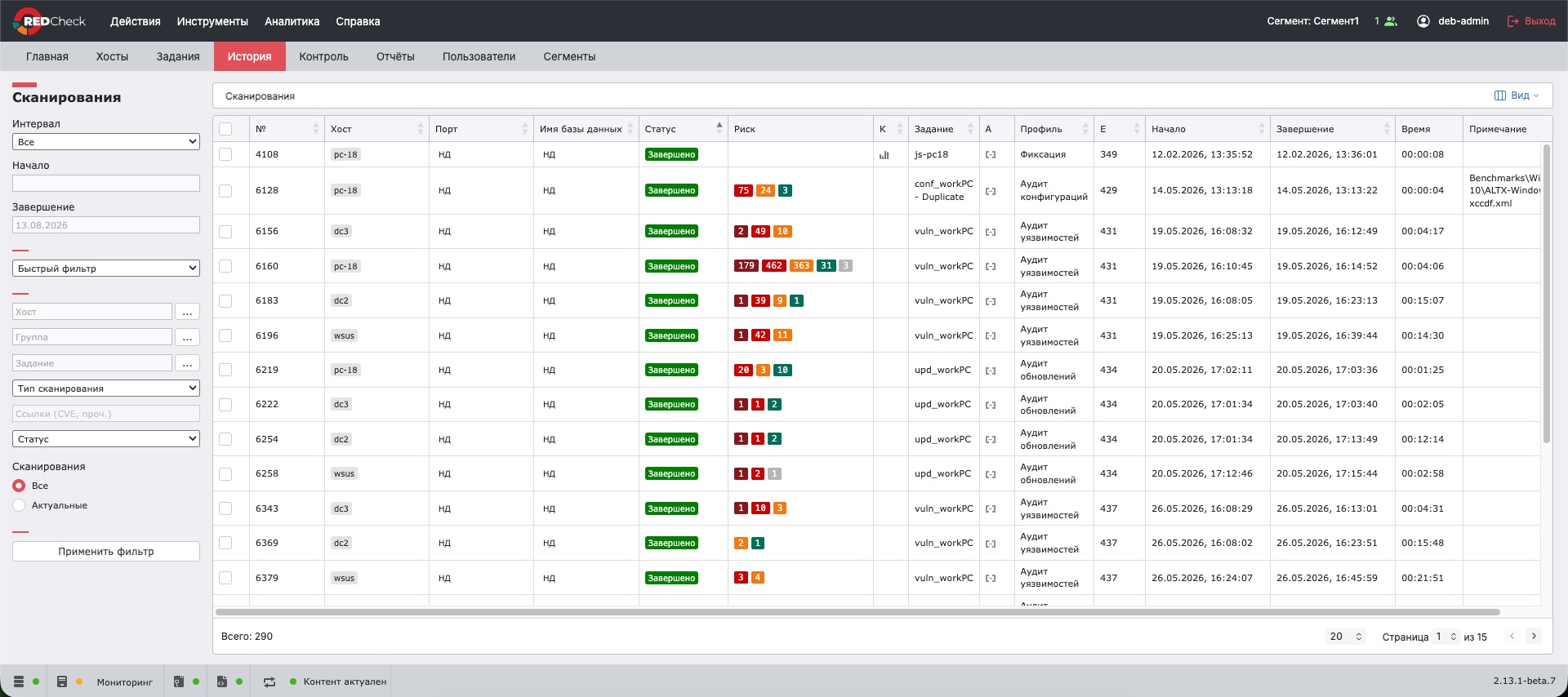Image resolution: width=1568 pixels, height=697 pixels.
Task: Open the Тип сканирования dropdown
Action: (x=106, y=388)
